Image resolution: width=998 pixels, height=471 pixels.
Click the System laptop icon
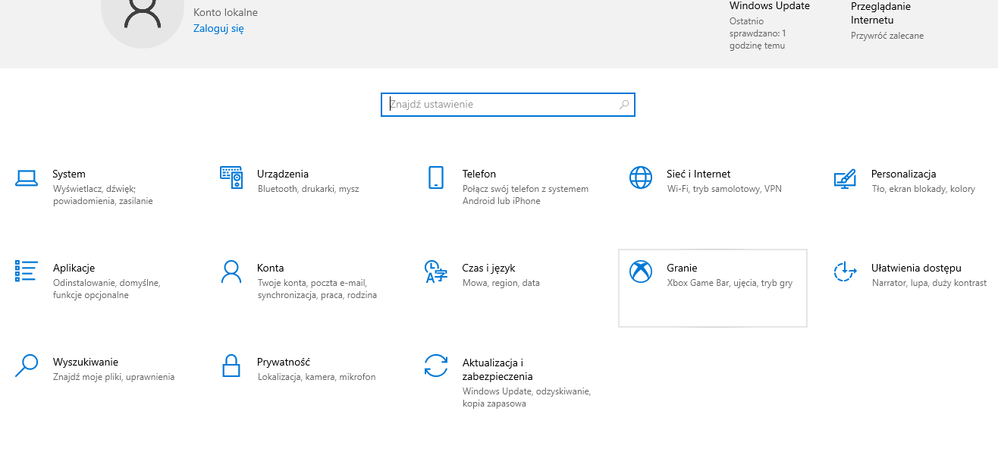coord(26,179)
